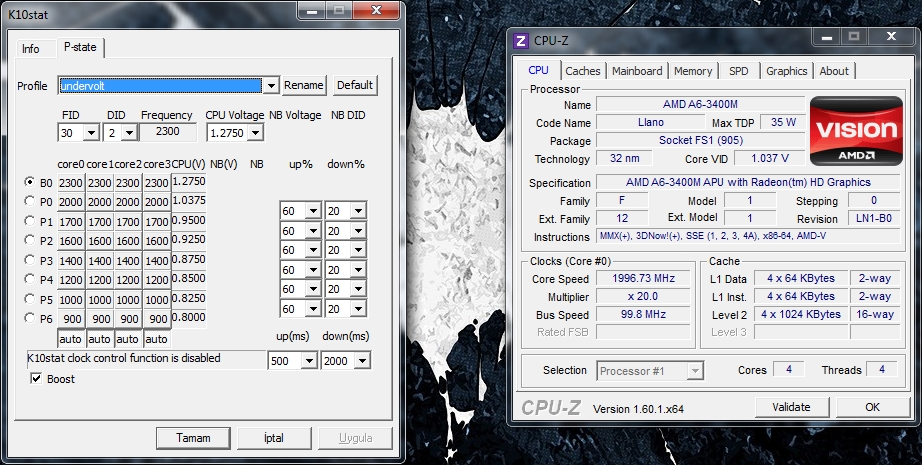The width and height of the screenshot is (922, 465).
Task: Select the B0 P-state radio button
Action: tap(29, 182)
